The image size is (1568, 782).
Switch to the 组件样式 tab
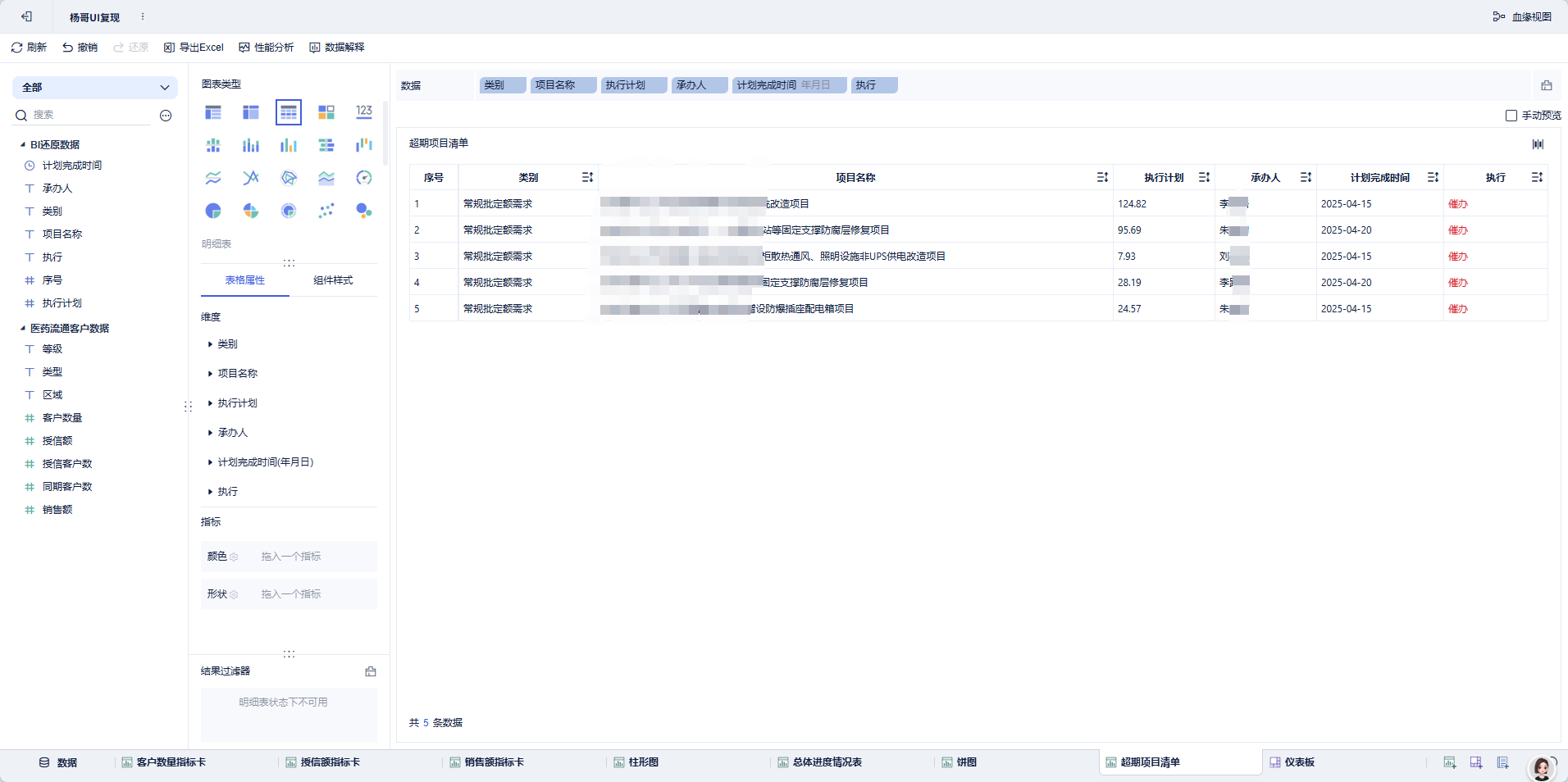(333, 280)
